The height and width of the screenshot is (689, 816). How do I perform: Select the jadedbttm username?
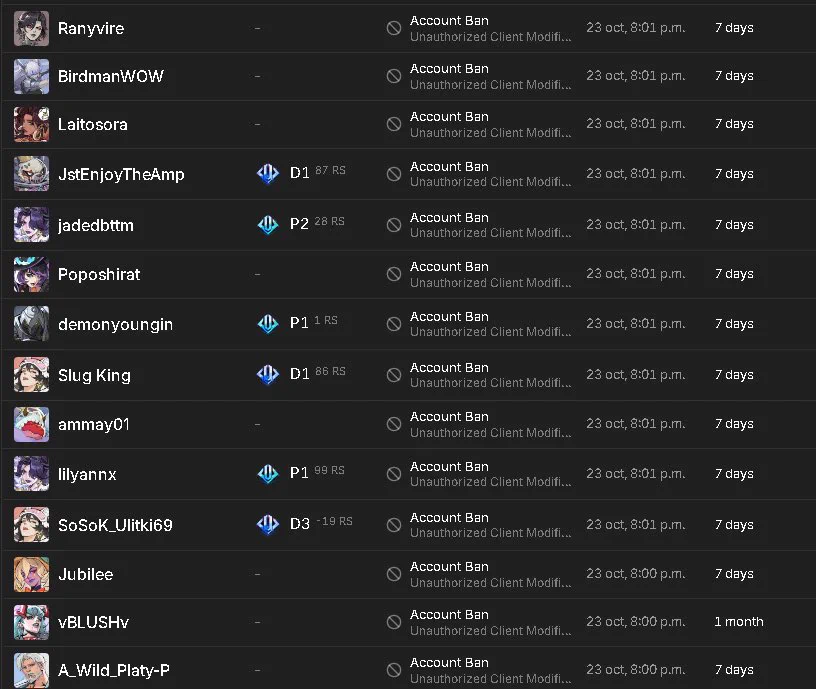click(96, 225)
